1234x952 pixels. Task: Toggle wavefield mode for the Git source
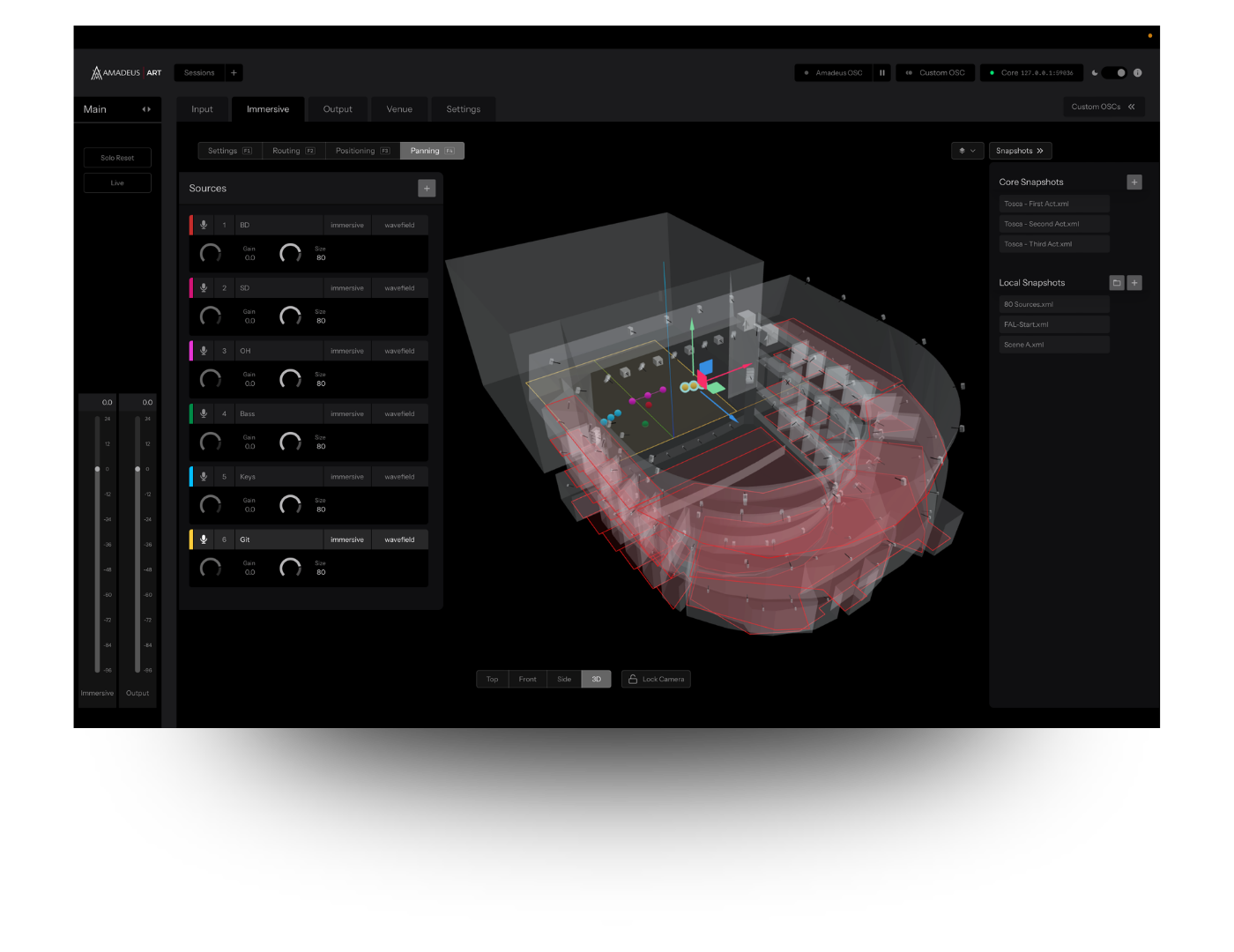point(399,539)
